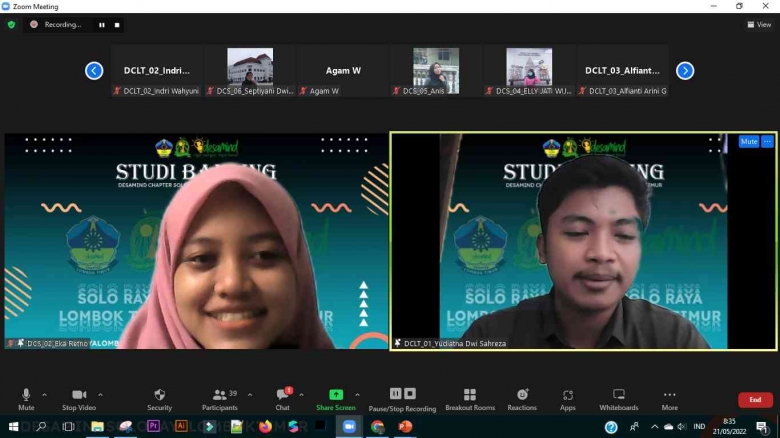Click the green encryption shield icon
Screen dimensions: 780x438
(11, 24)
